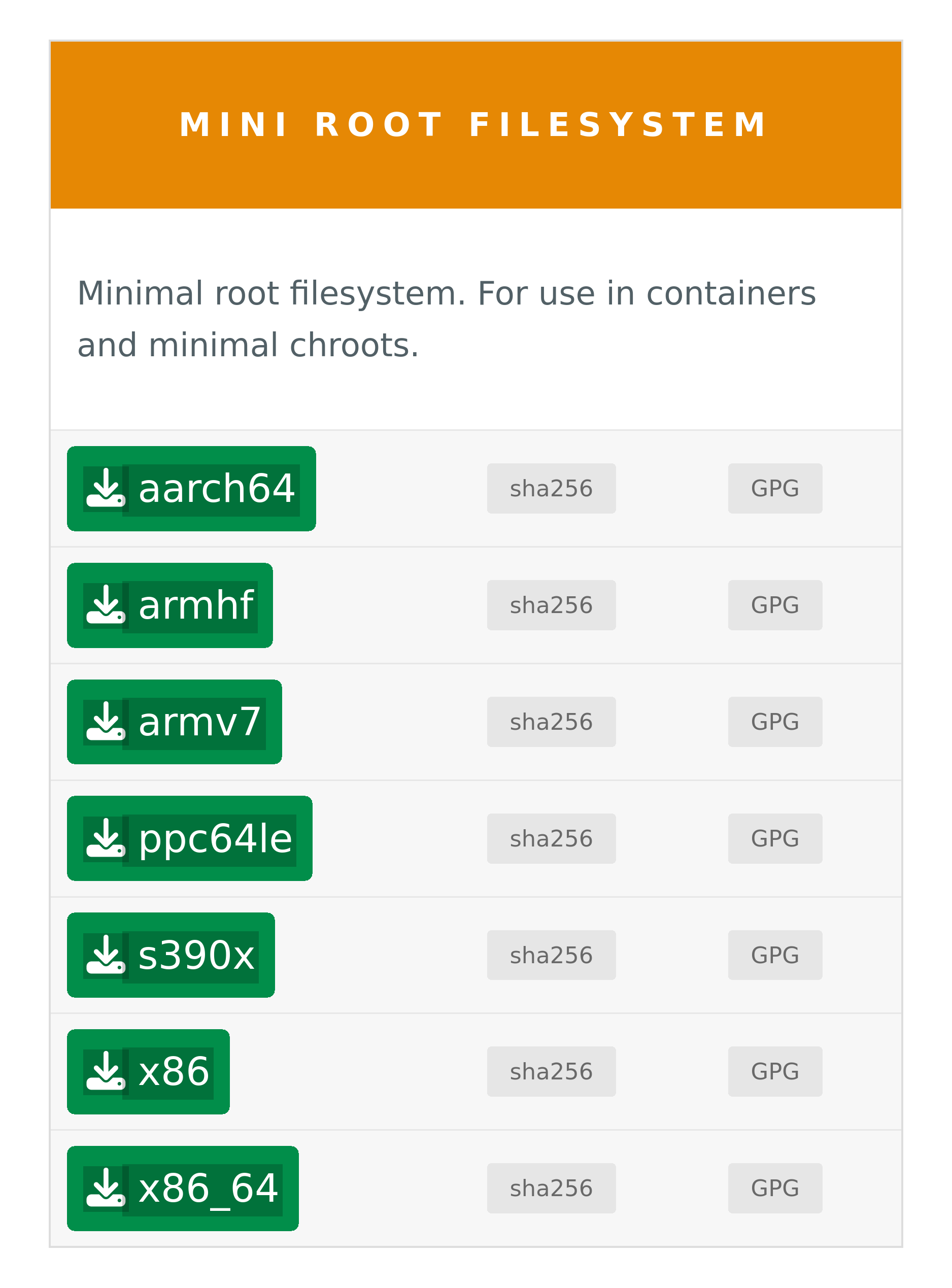The image size is (952, 1288).
Task: Click the download icon beside ppc64le
Action: pos(106,838)
